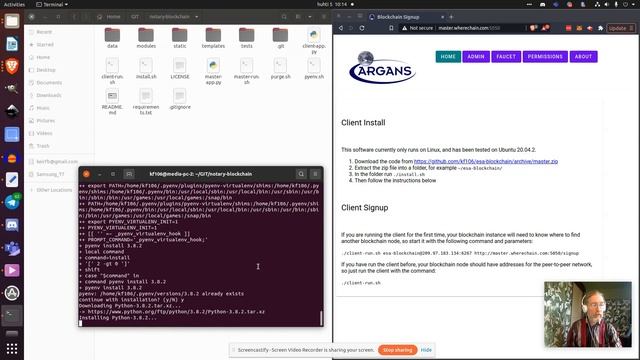Hide the Screencastify sharing bar

tap(426, 350)
